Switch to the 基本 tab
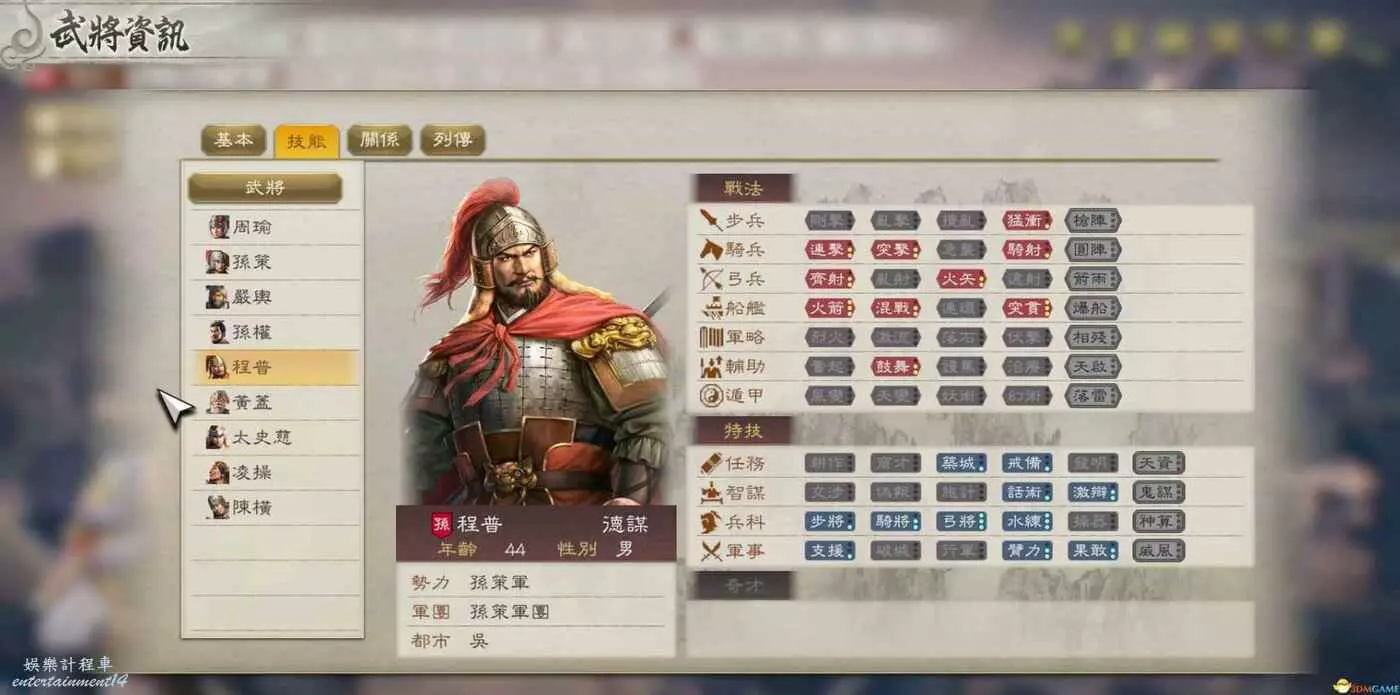 click(233, 140)
